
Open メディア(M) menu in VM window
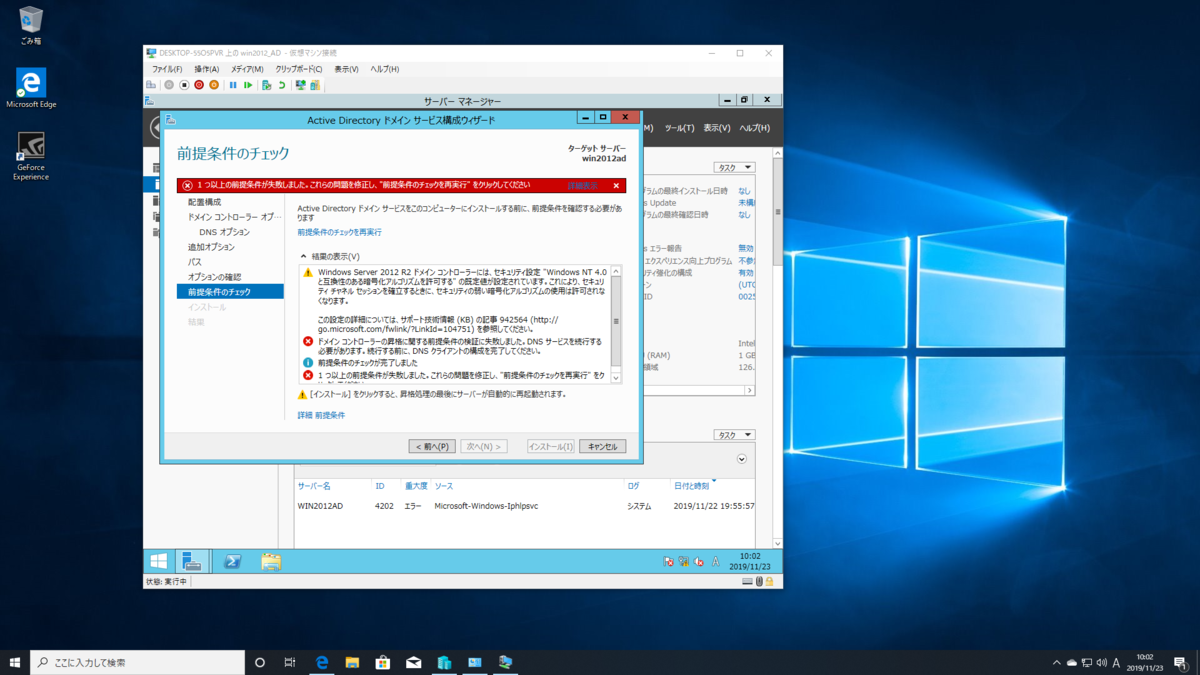(x=247, y=69)
